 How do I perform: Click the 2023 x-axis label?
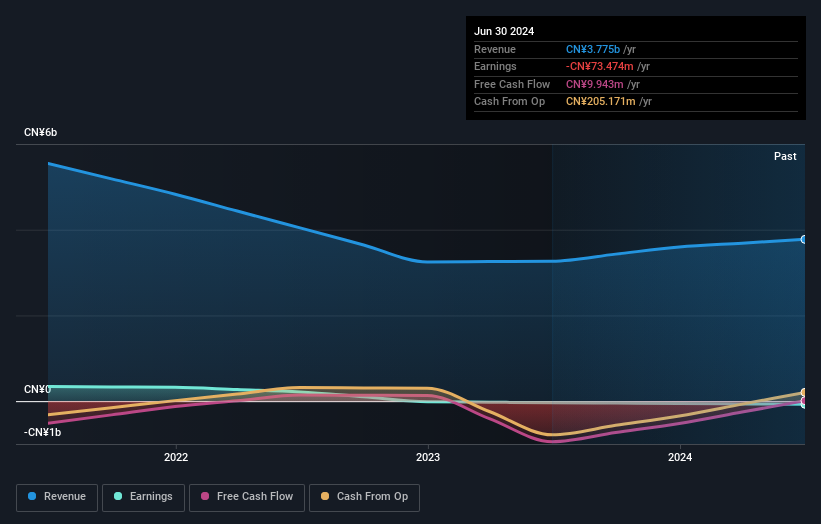coord(428,457)
